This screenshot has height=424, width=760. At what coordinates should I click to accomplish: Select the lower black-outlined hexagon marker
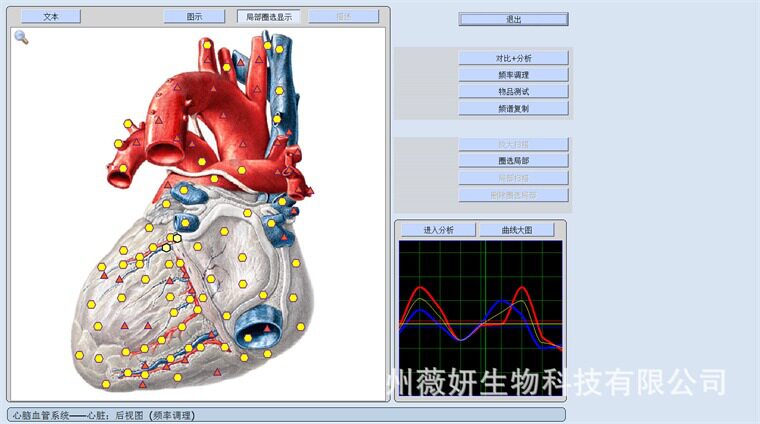pyautogui.click(x=166, y=248)
